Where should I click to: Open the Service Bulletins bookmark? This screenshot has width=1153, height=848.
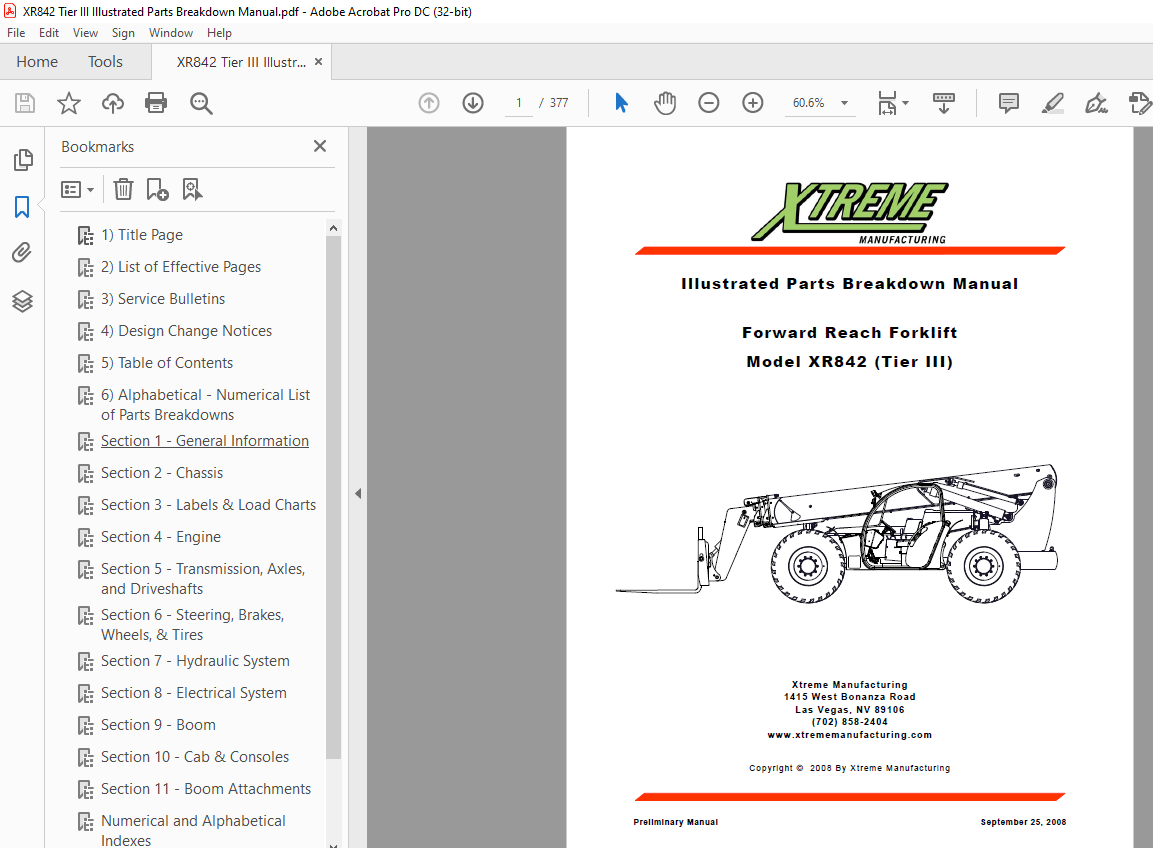tap(163, 299)
